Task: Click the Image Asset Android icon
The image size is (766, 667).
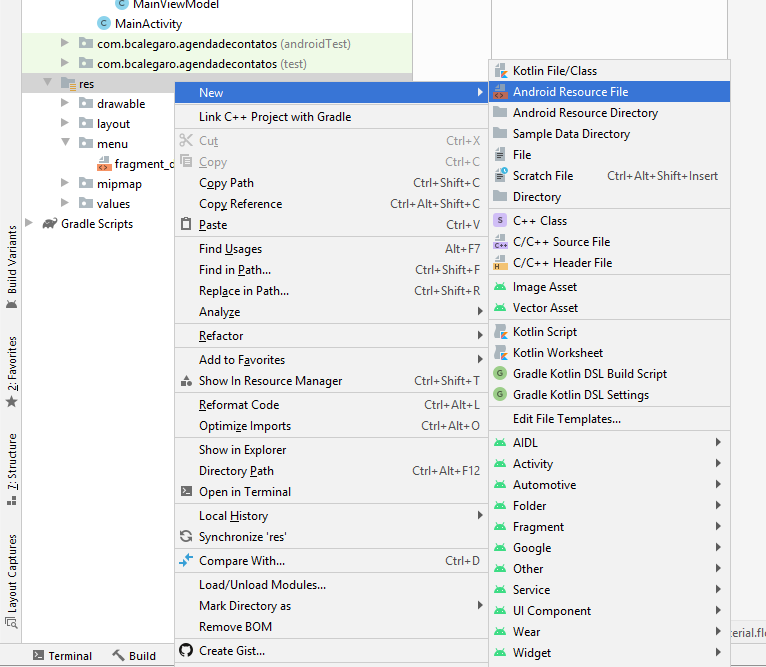Action: 500,287
